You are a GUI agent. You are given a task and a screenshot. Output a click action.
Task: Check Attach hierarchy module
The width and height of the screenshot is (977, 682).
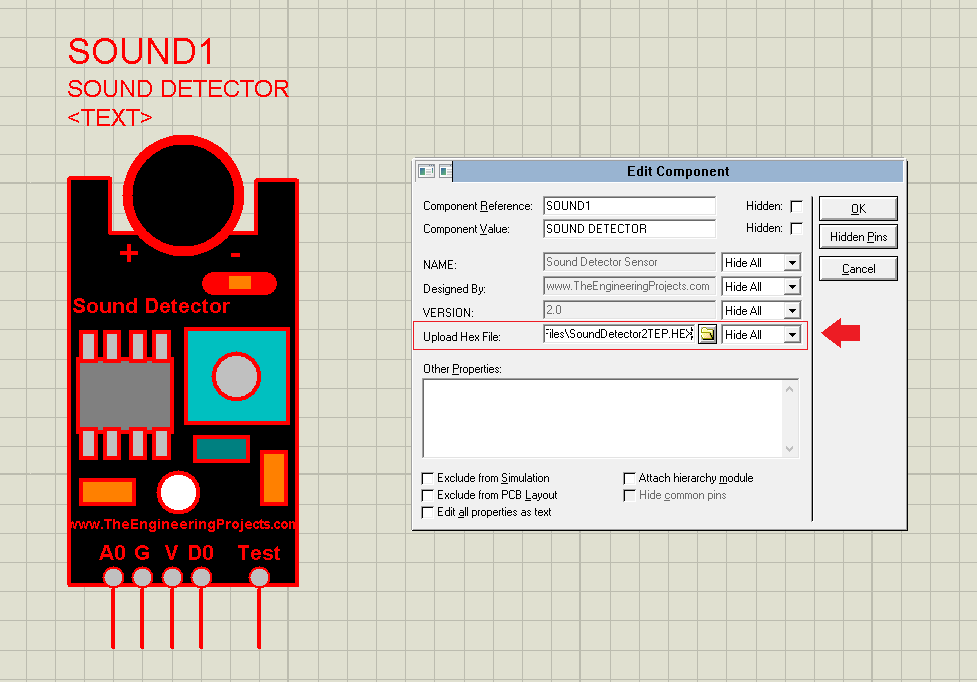coord(630,478)
